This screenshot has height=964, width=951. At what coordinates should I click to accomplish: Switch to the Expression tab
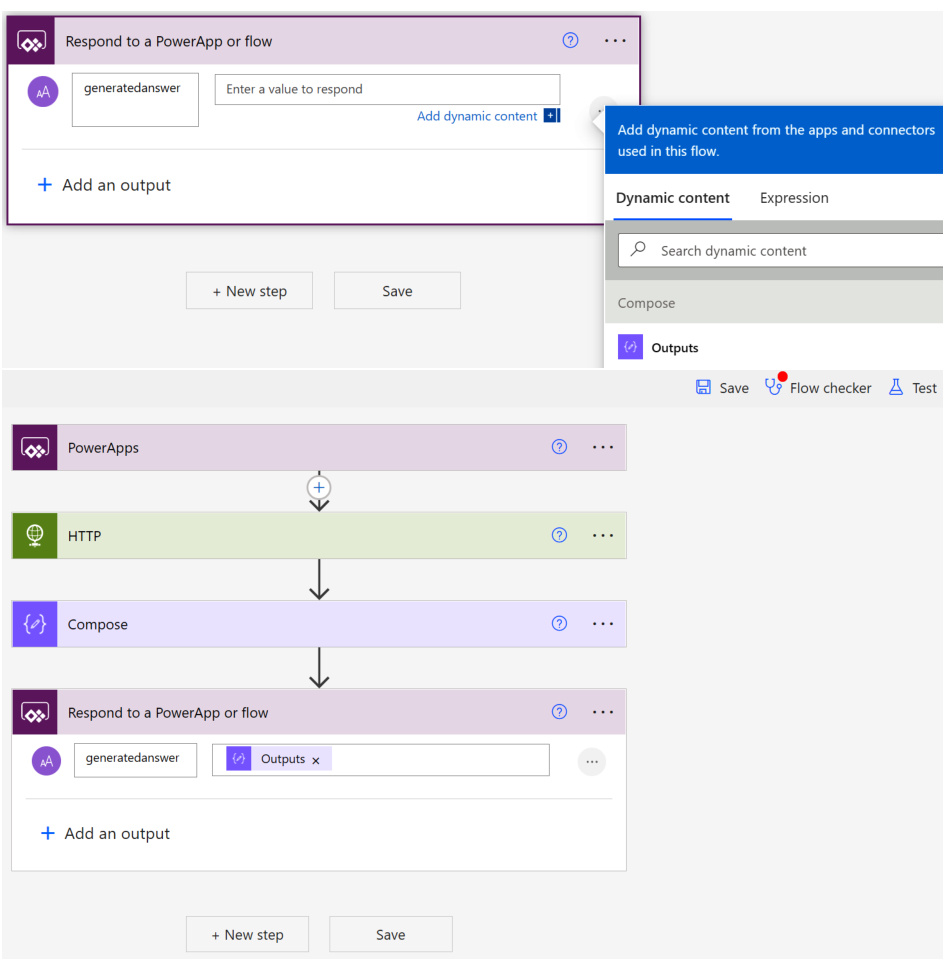[x=794, y=198]
